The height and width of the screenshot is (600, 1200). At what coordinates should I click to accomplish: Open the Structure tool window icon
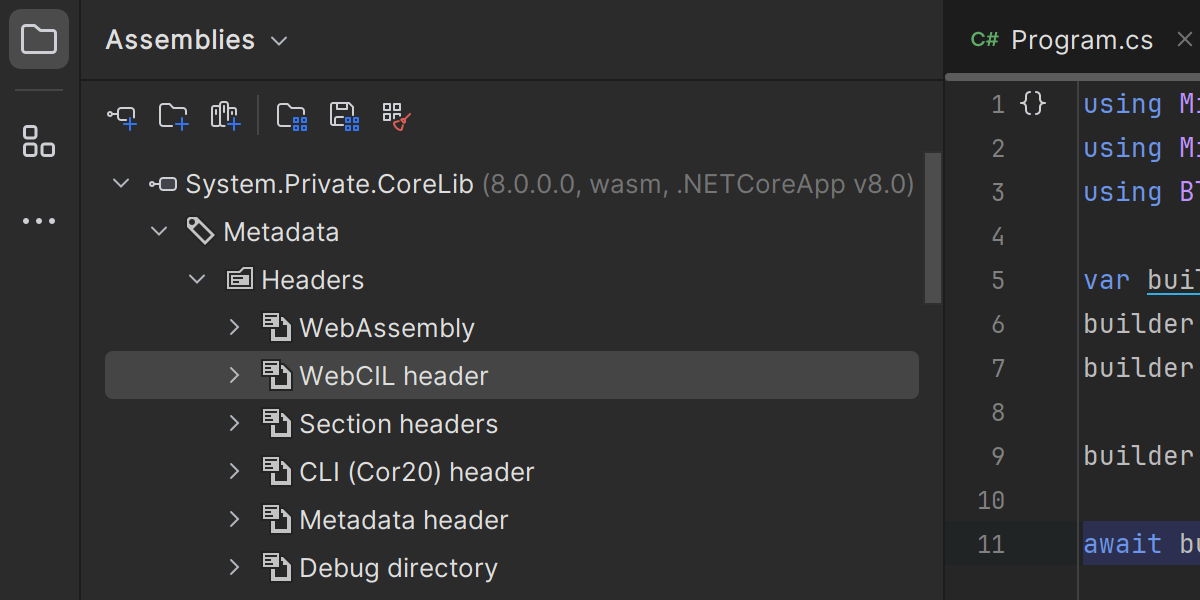coord(39,141)
